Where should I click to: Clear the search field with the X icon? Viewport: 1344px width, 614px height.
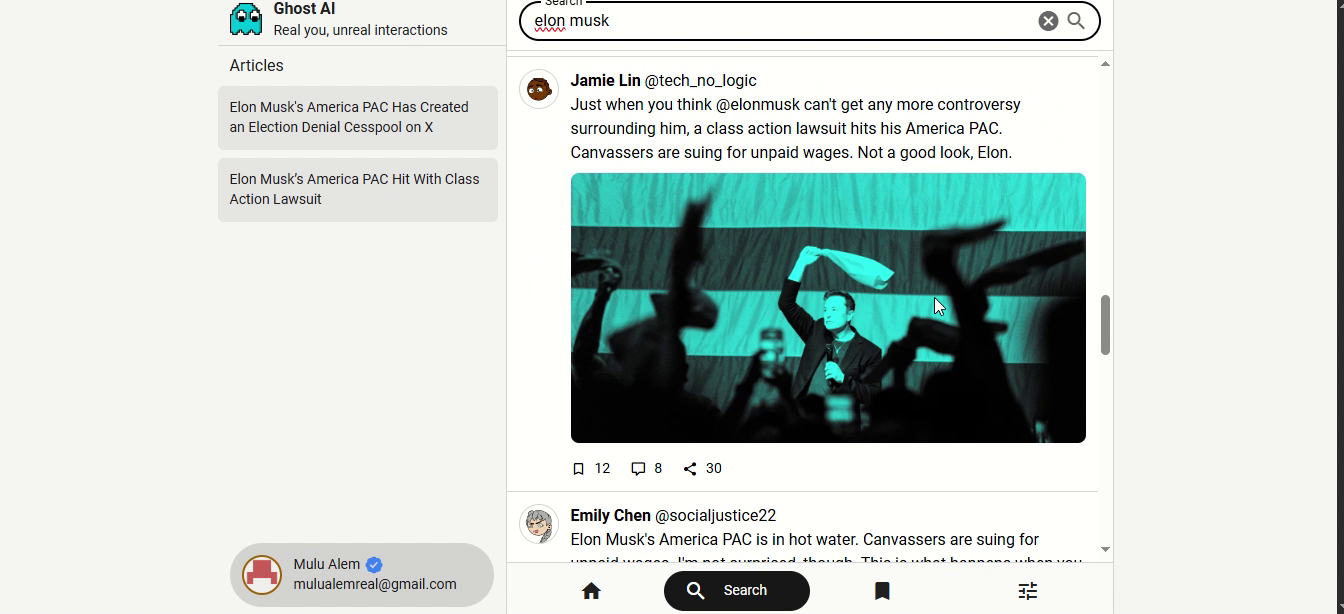pyautogui.click(x=1047, y=21)
